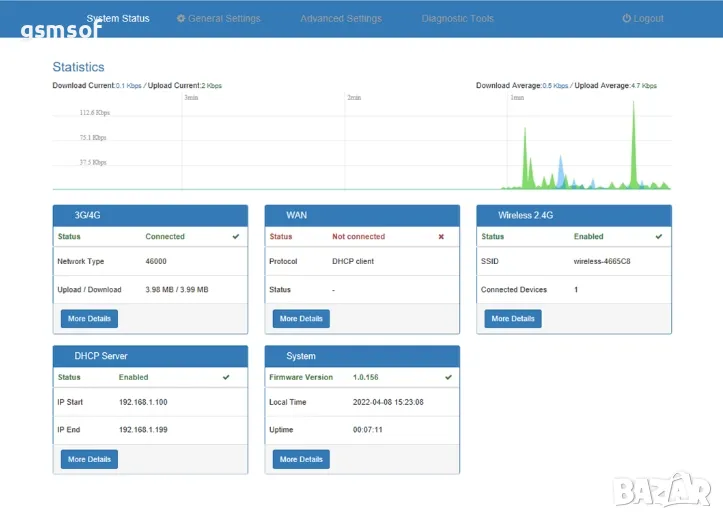Select the SSID value wireless-4665C8

(x=601, y=261)
